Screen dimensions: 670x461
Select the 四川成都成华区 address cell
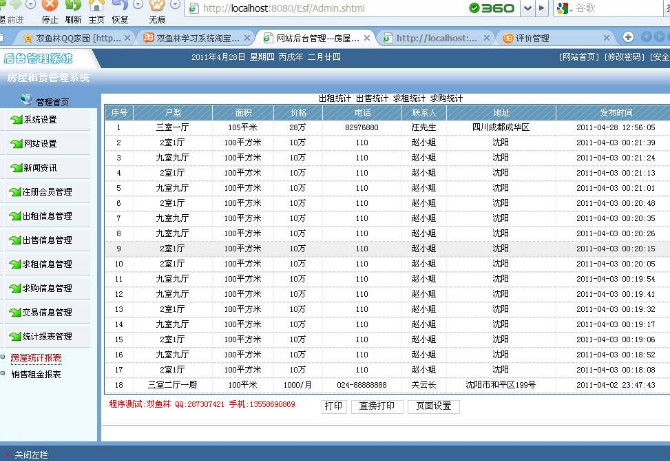tap(501, 127)
